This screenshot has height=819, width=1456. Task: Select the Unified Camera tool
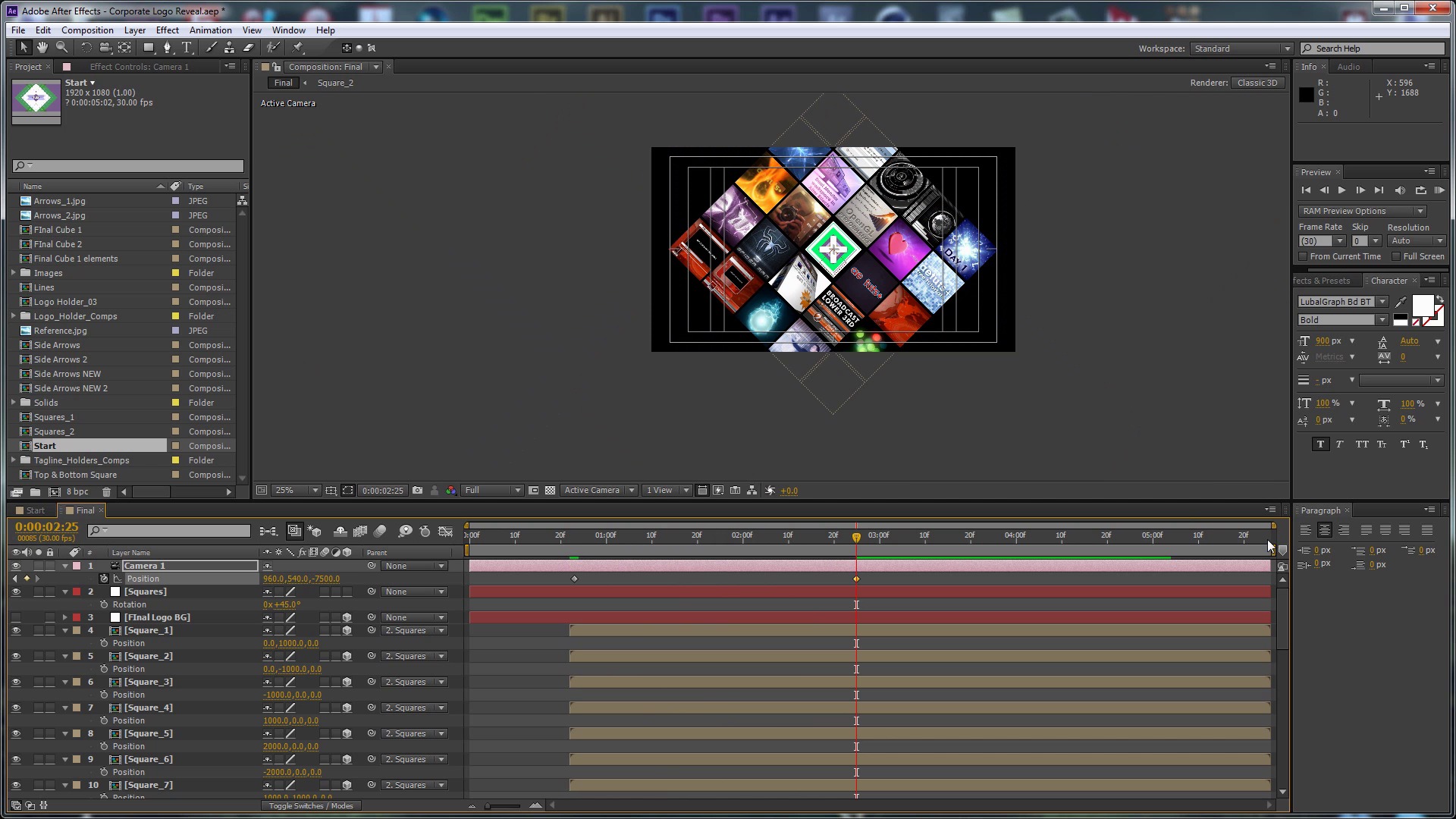point(105,48)
